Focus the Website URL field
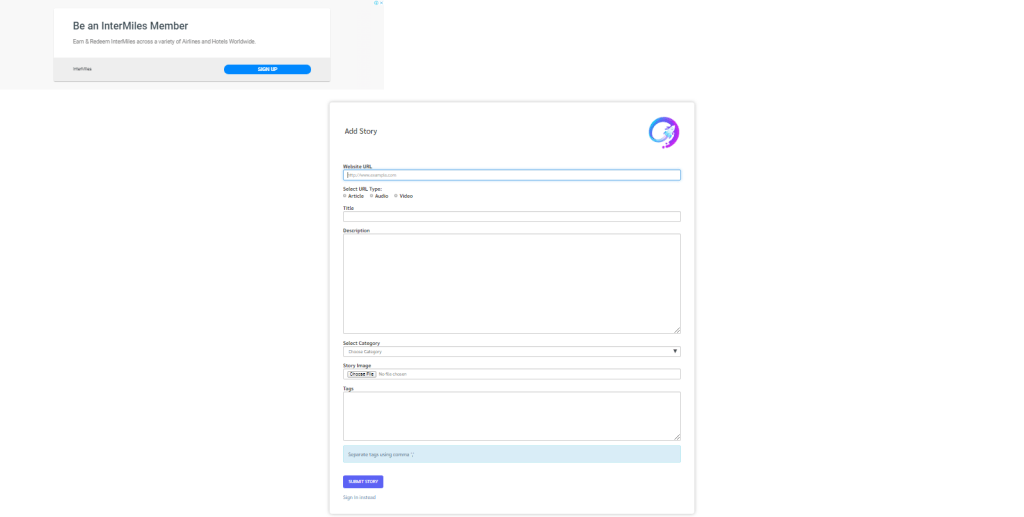Screen dimensions: 1024x517 pos(511,175)
